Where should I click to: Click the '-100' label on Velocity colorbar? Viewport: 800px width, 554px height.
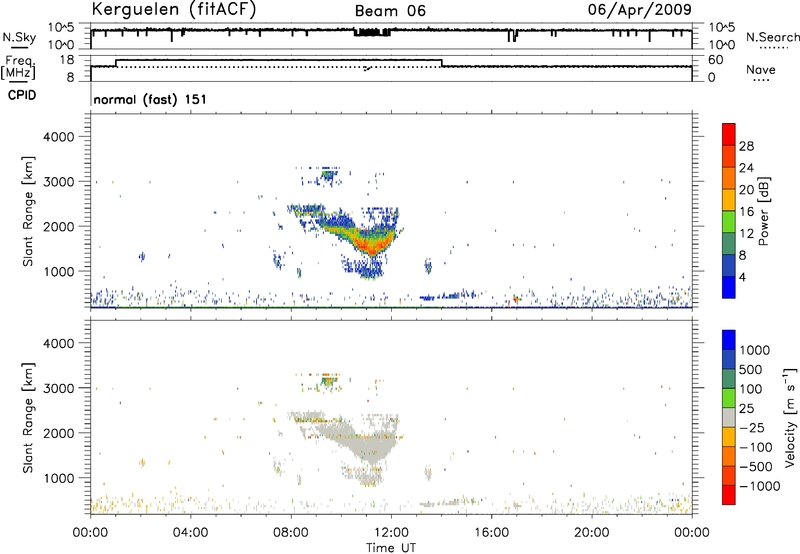pyautogui.click(x=756, y=447)
